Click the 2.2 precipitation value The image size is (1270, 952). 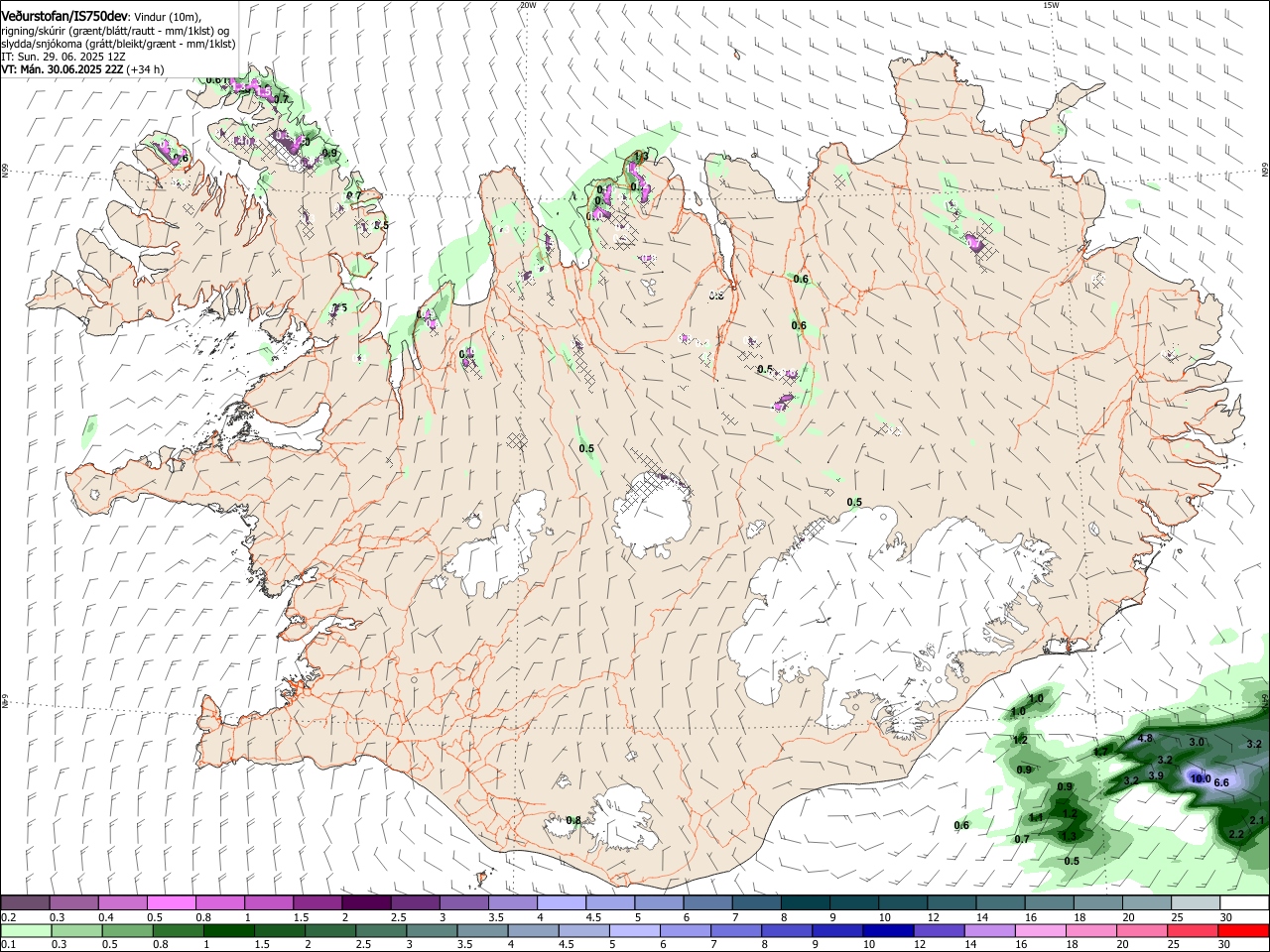click(x=1236, y=835)
